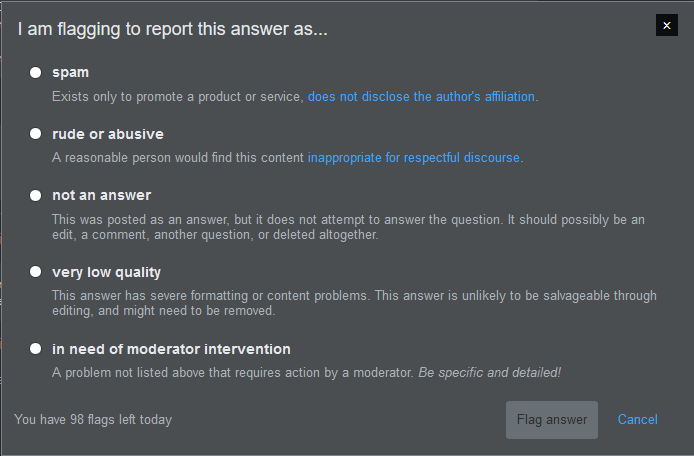Click the Cancel link

pyautogui.click(x=637, y=420)
